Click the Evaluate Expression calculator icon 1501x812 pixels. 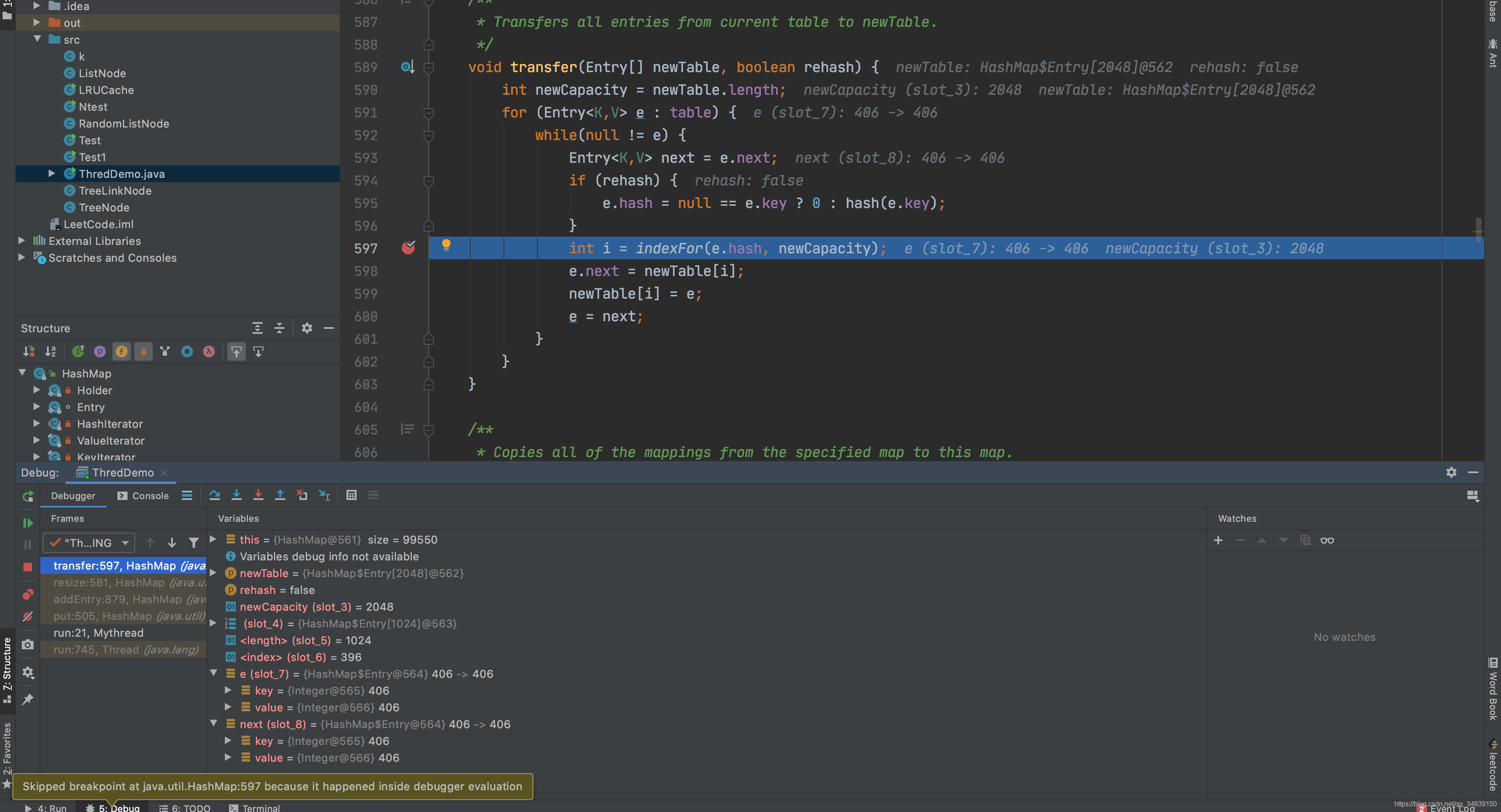pos(352,495)
